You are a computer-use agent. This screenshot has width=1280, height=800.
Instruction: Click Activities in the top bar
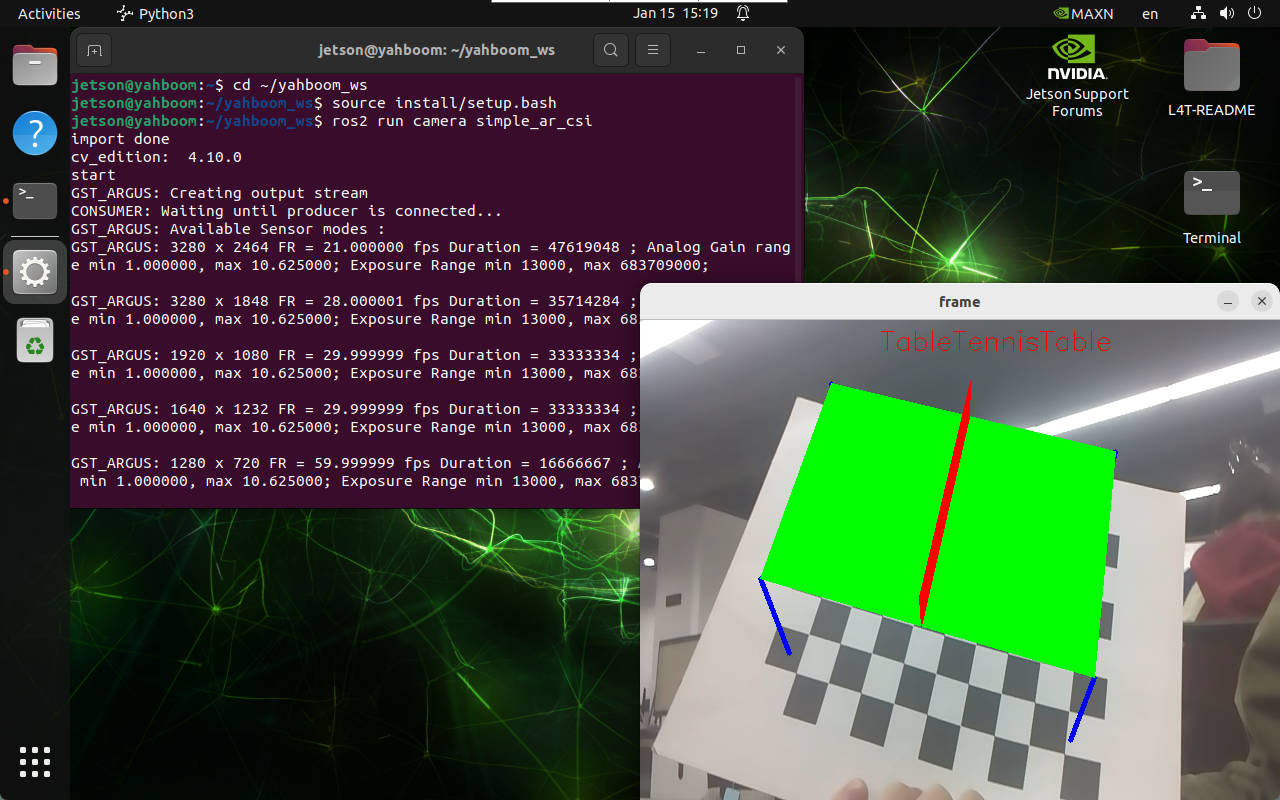tap(49, 14)
